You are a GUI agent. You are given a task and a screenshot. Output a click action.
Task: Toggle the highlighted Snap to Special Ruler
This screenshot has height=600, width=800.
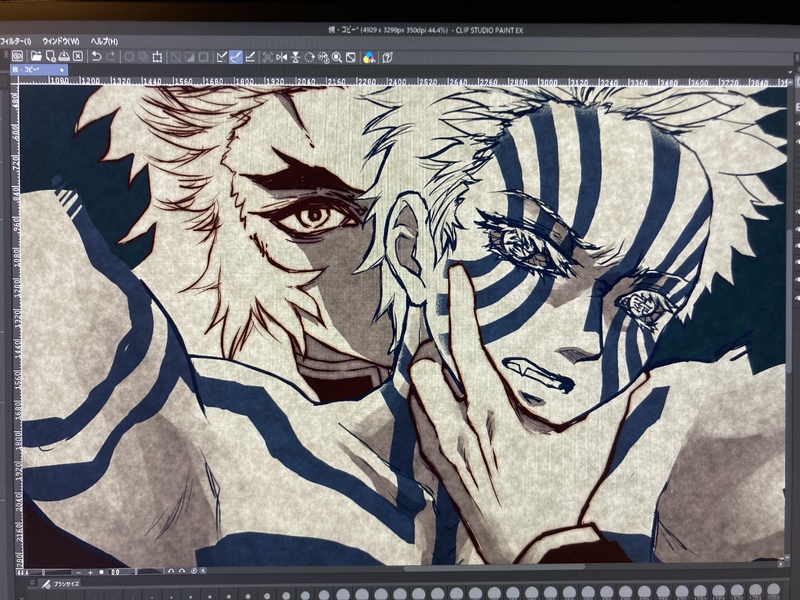coord(236,57)
